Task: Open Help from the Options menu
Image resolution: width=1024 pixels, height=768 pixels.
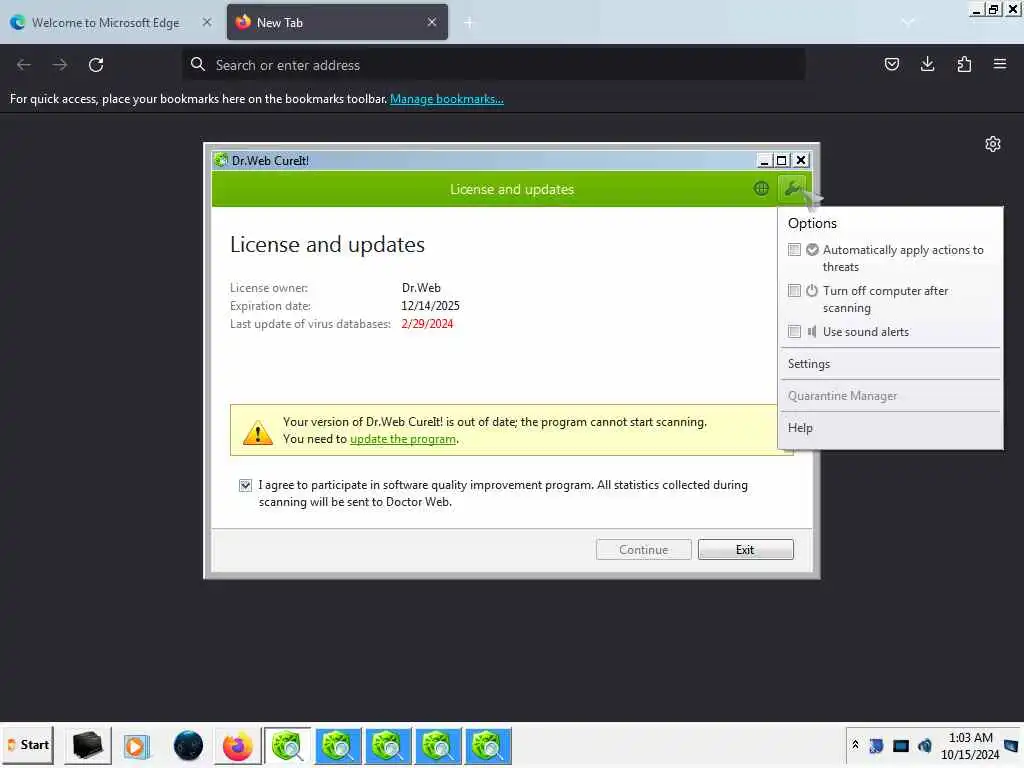Action: click(890, 428)
